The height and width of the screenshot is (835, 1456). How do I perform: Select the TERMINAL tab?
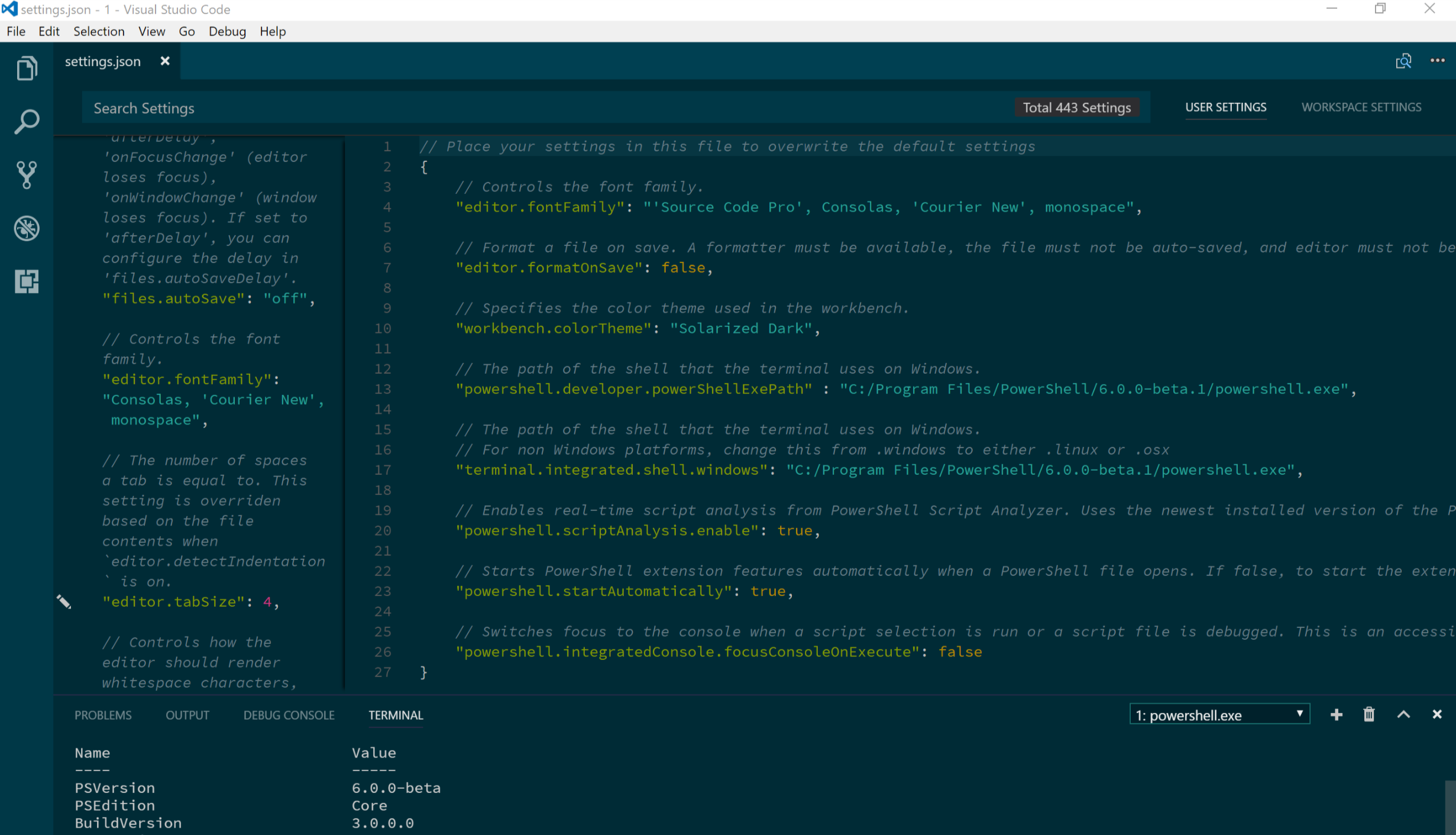click(x=396, y=714)
